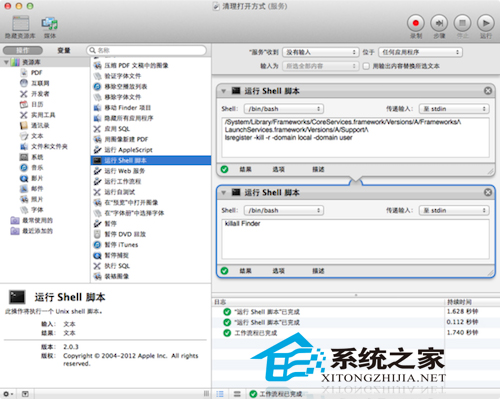The height and width of the screenshot is (399, 500).
Task: Switch to the 操作 (Actions) tab
Action: pyautogui.click(x=23, y=50)
